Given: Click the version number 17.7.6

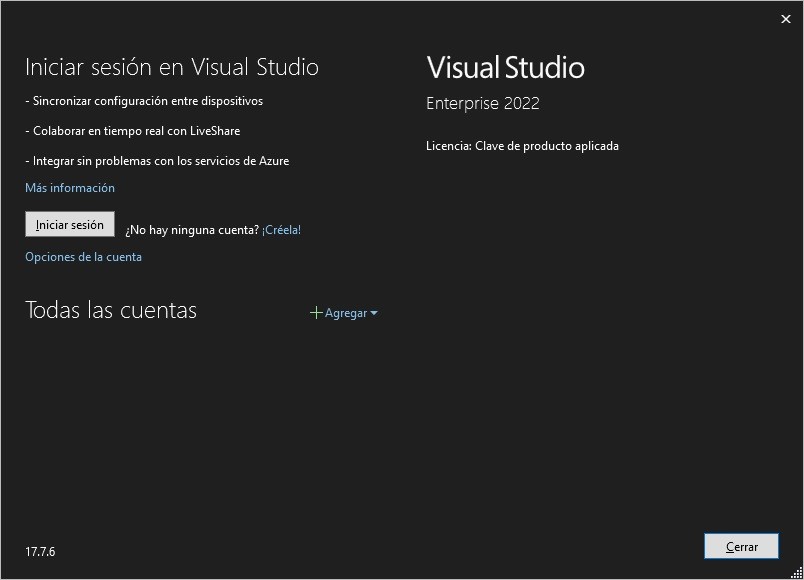Looking at the screenshot, I should point(40,551).
